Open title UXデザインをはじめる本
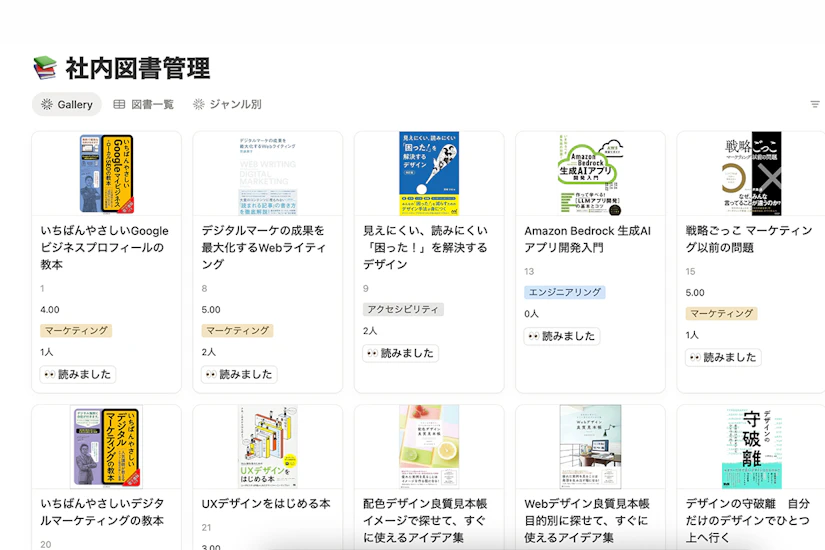Viewport: 825px width, 550px height. coord(266,504)
